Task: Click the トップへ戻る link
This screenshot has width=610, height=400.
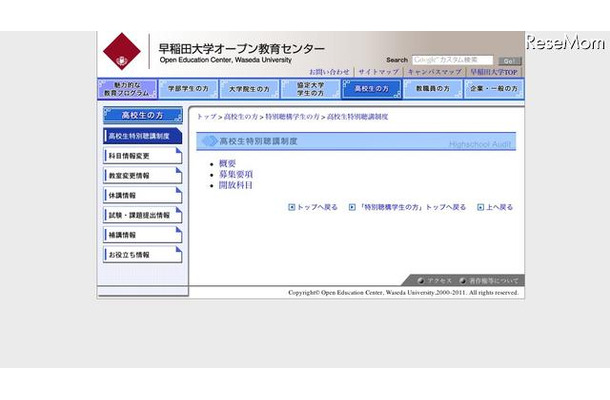Action: click(317, 207)
